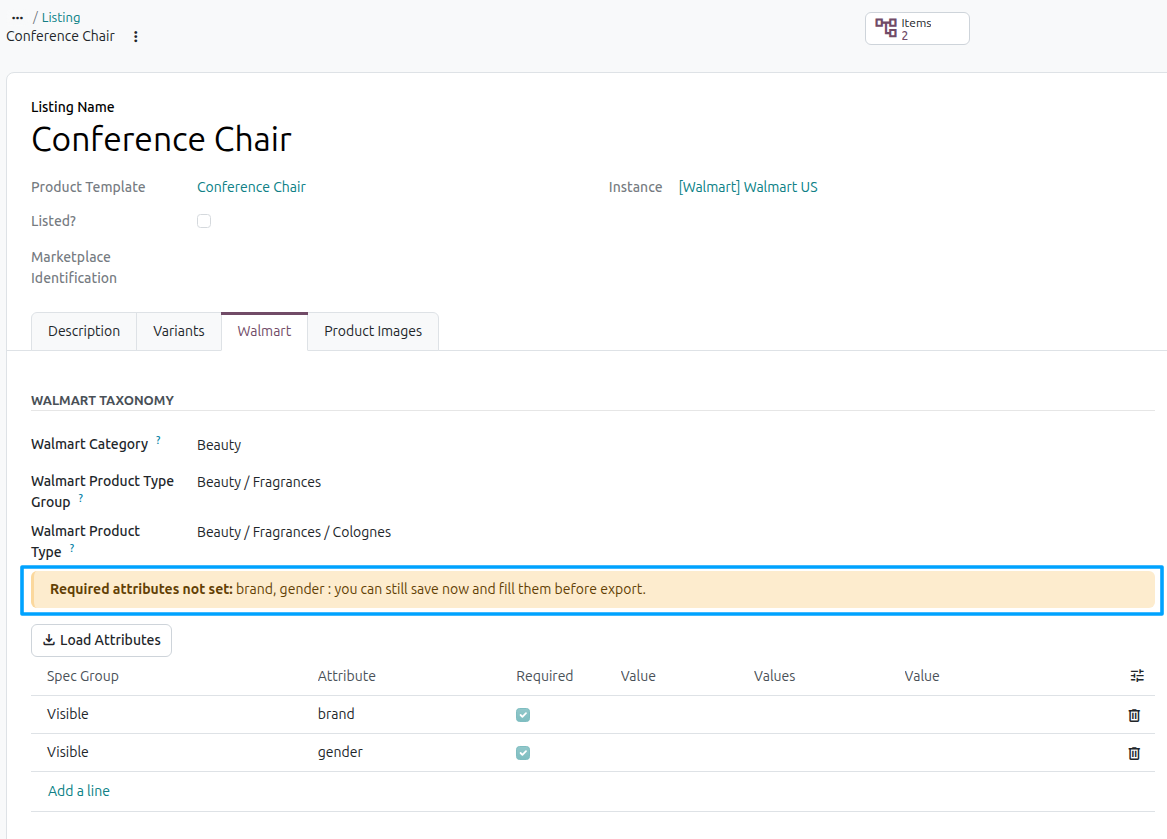Sort by the Values column header
The height and width of the screenshot is (839, 1167).
775,676
